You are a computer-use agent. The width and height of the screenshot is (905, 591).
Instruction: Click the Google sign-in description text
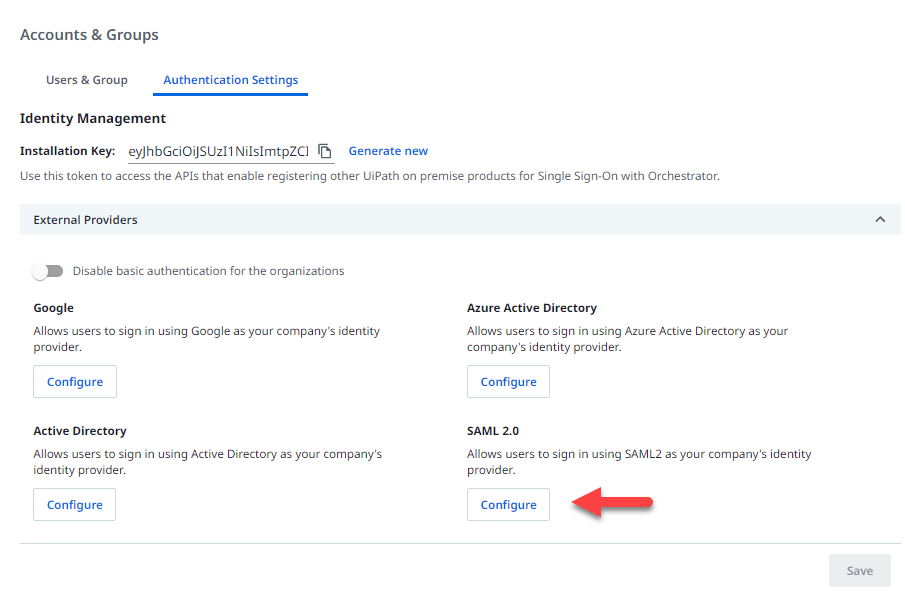207,339
